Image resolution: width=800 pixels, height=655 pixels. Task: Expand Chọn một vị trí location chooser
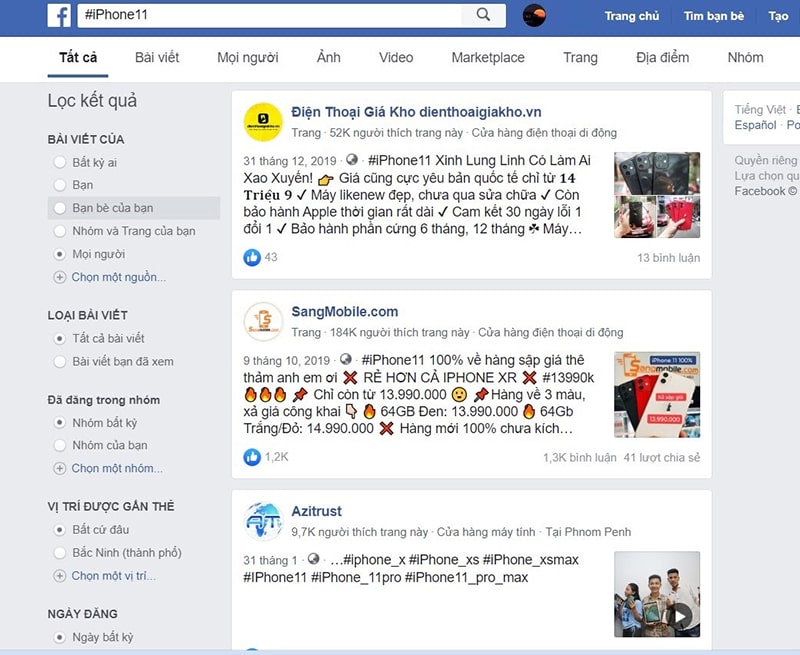coord(113,576)
